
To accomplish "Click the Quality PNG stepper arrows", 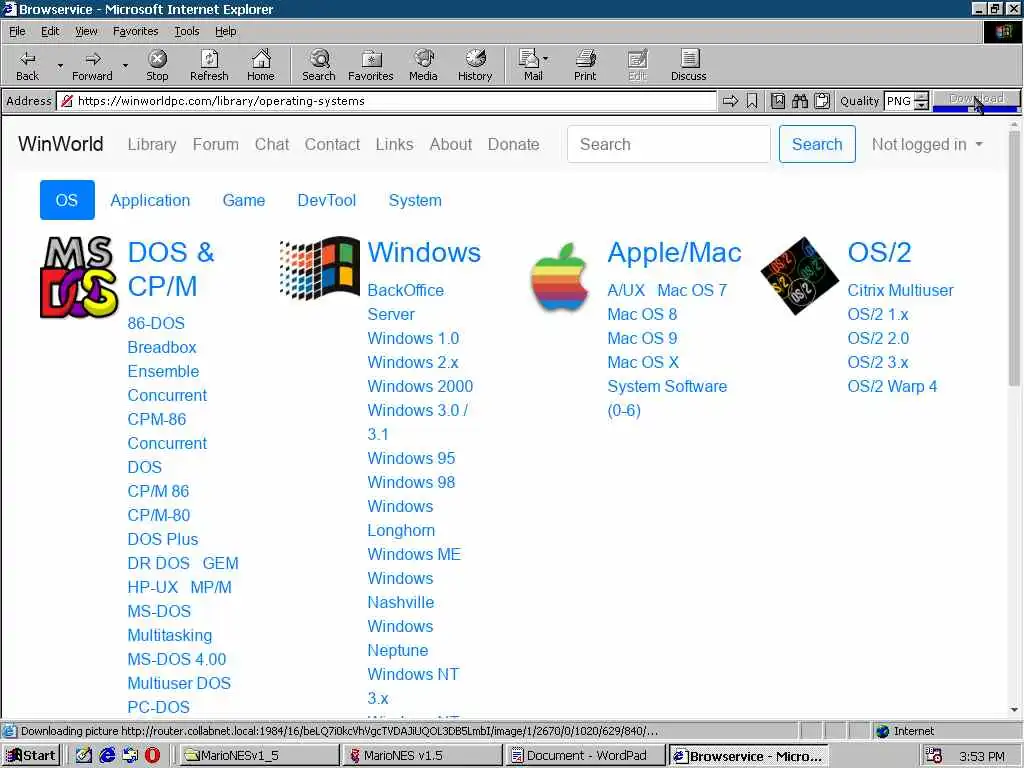I will coord(921,101).
